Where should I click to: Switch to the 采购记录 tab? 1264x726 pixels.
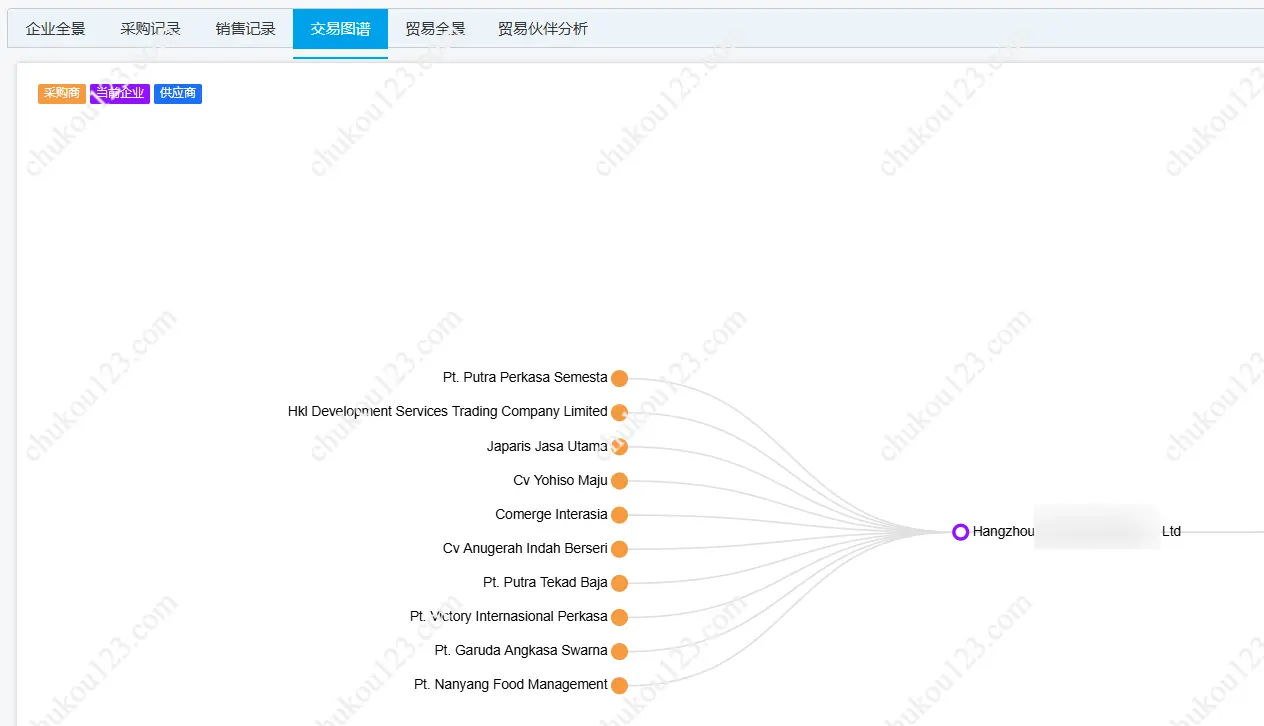(150, 29)
